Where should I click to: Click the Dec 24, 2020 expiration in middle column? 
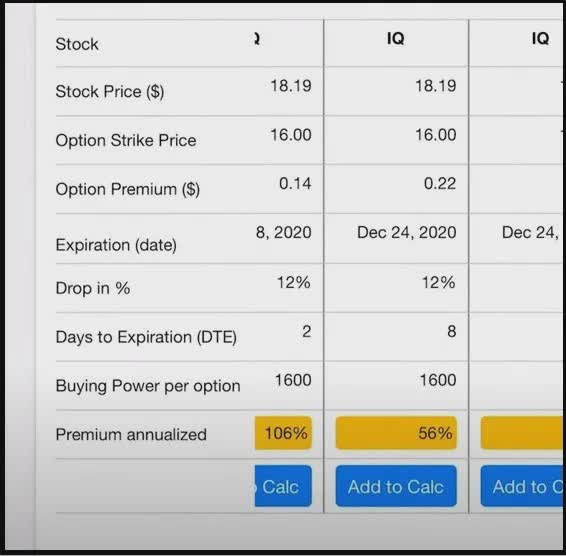[x=406, y=232]
